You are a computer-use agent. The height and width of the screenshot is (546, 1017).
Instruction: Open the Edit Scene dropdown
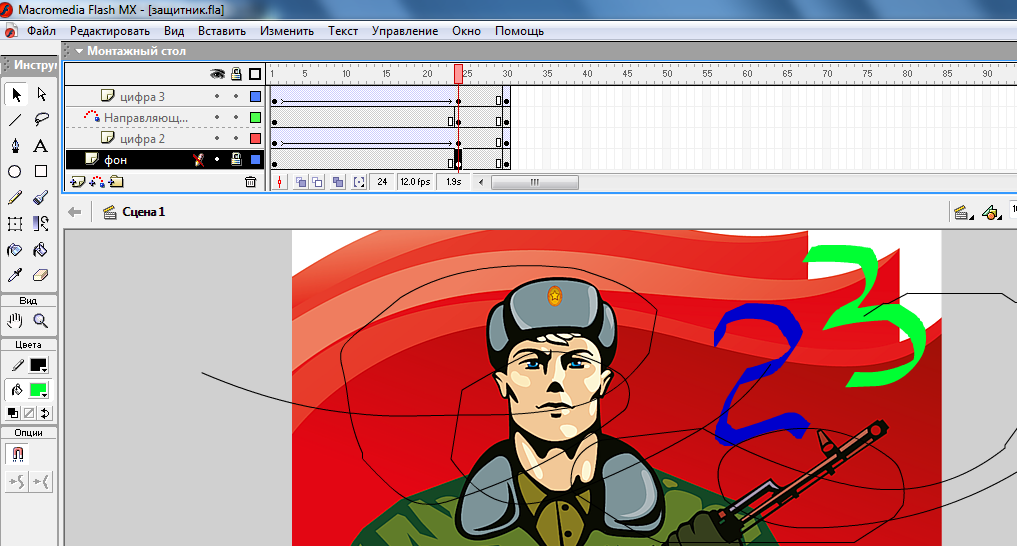tap(963, 212)
